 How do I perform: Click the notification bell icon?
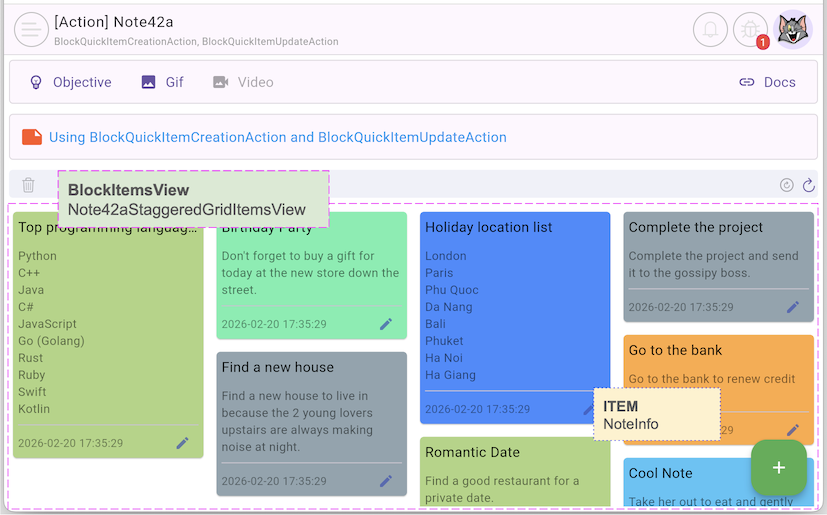tap(710, 30)
